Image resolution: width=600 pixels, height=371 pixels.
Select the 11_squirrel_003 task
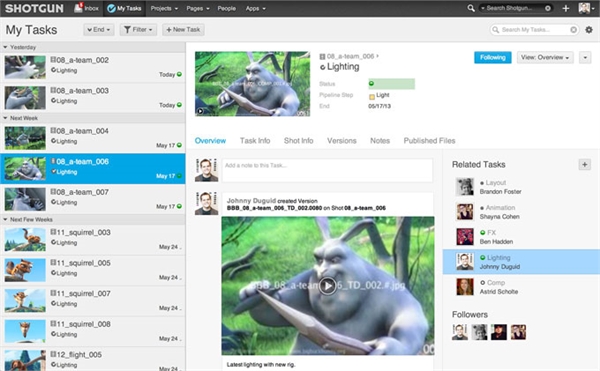(x=93, y=239)
